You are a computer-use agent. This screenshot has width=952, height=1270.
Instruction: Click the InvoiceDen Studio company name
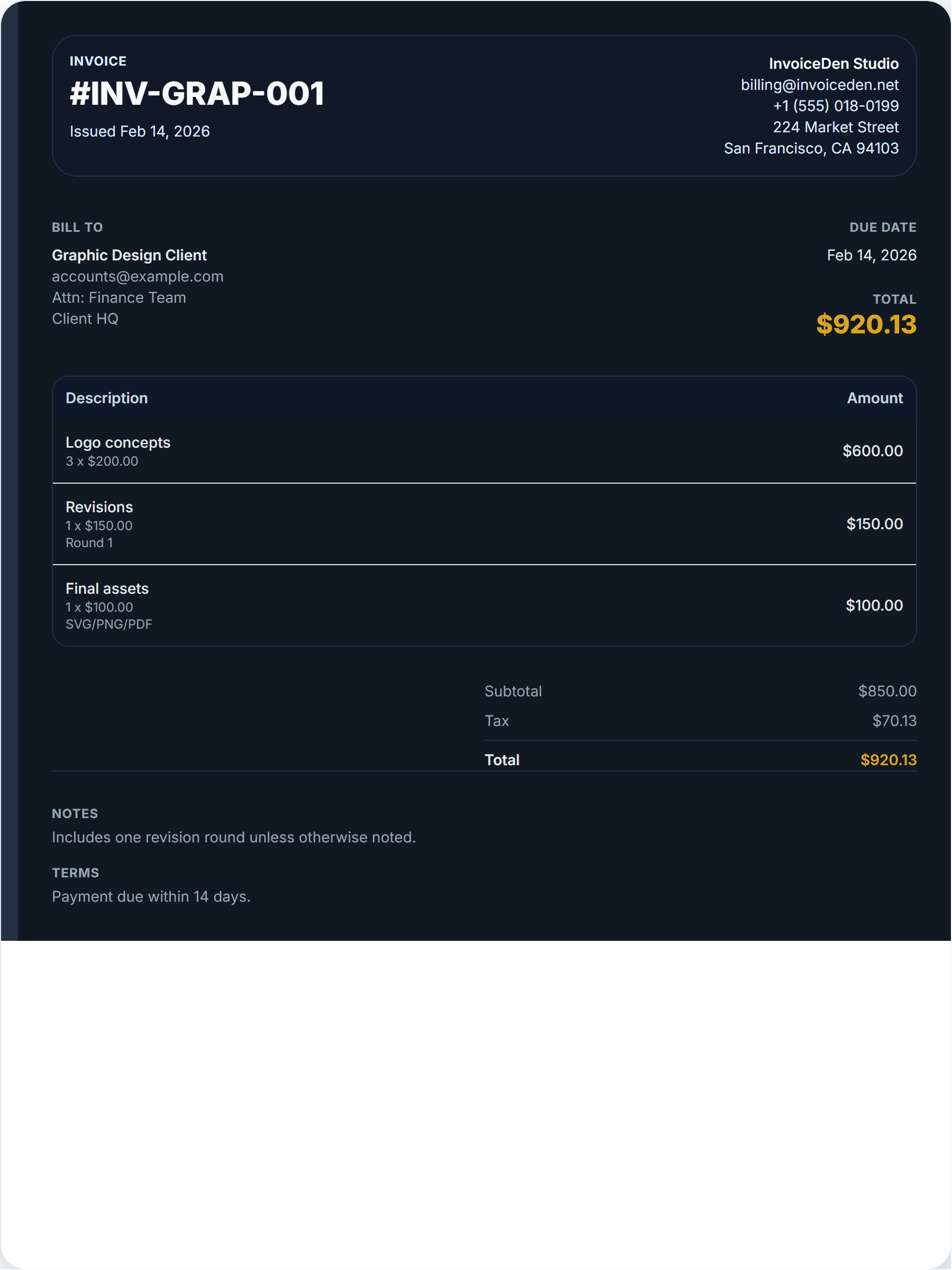[x=833, y=63]
